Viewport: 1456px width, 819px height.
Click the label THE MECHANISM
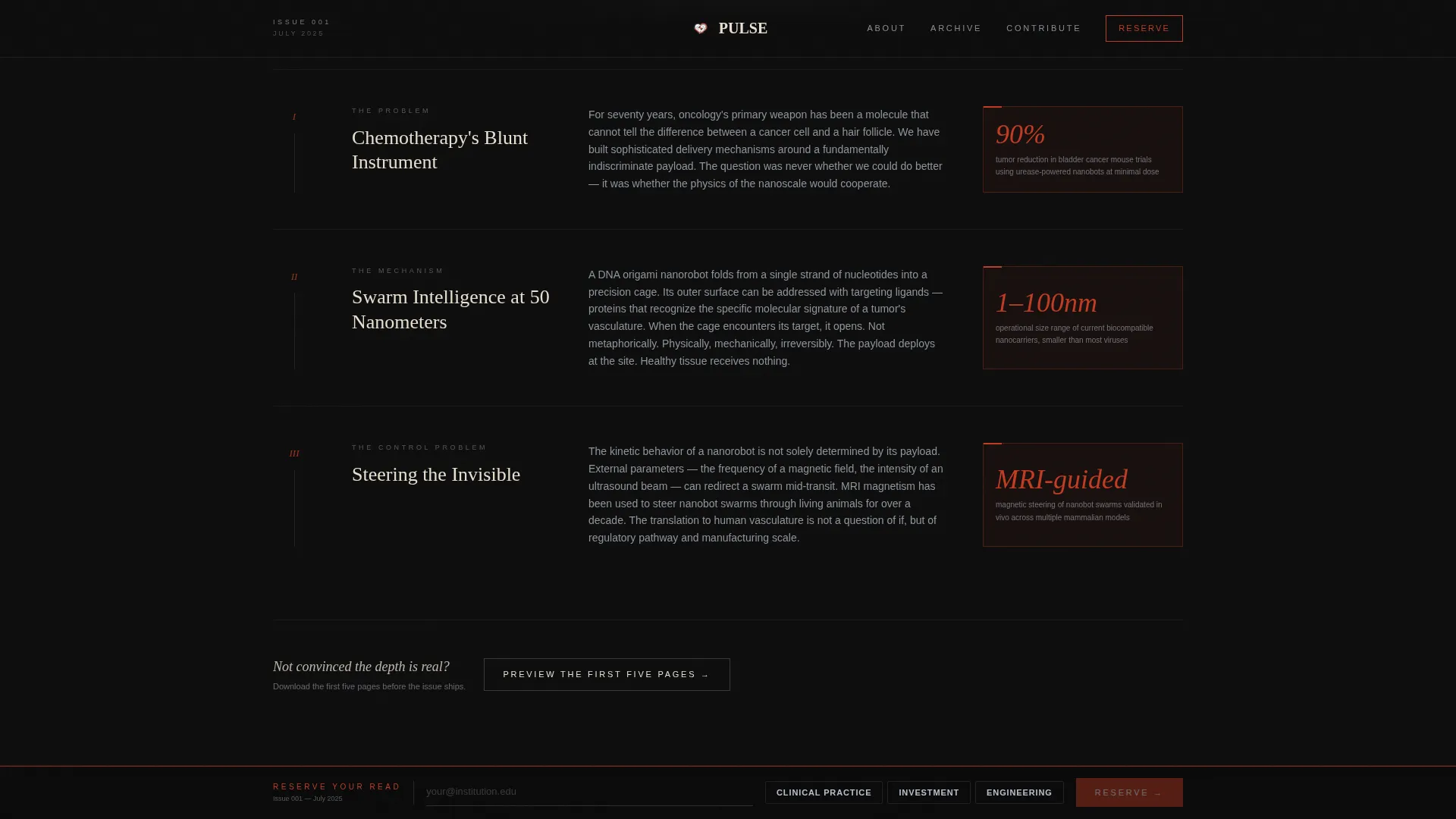click(397, 271)
